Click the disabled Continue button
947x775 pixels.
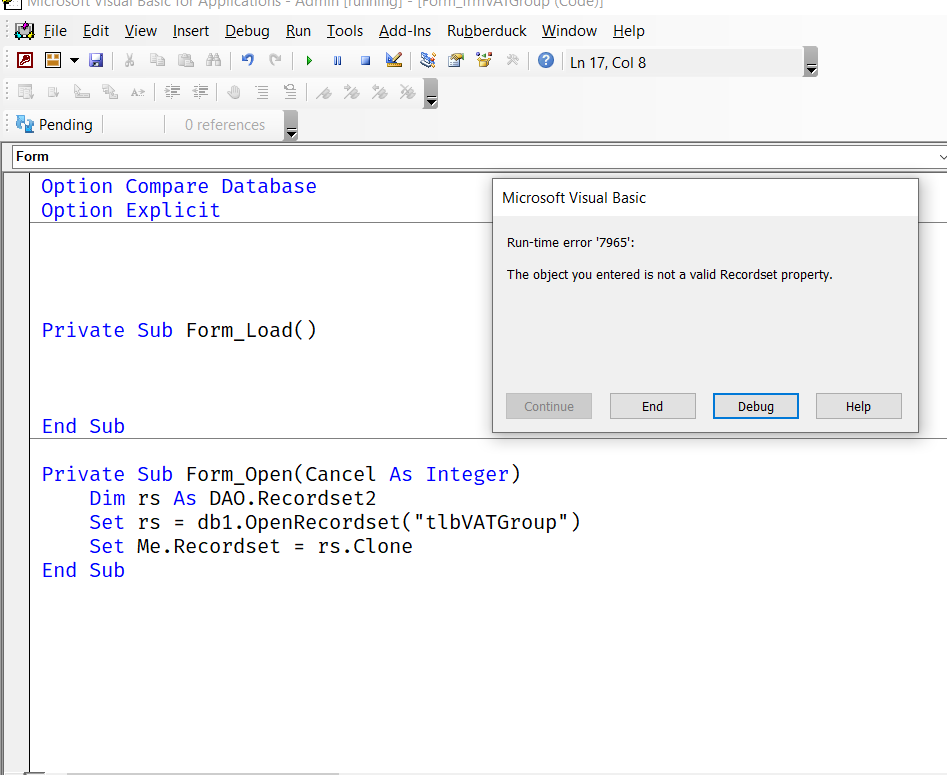coord(548,407)
